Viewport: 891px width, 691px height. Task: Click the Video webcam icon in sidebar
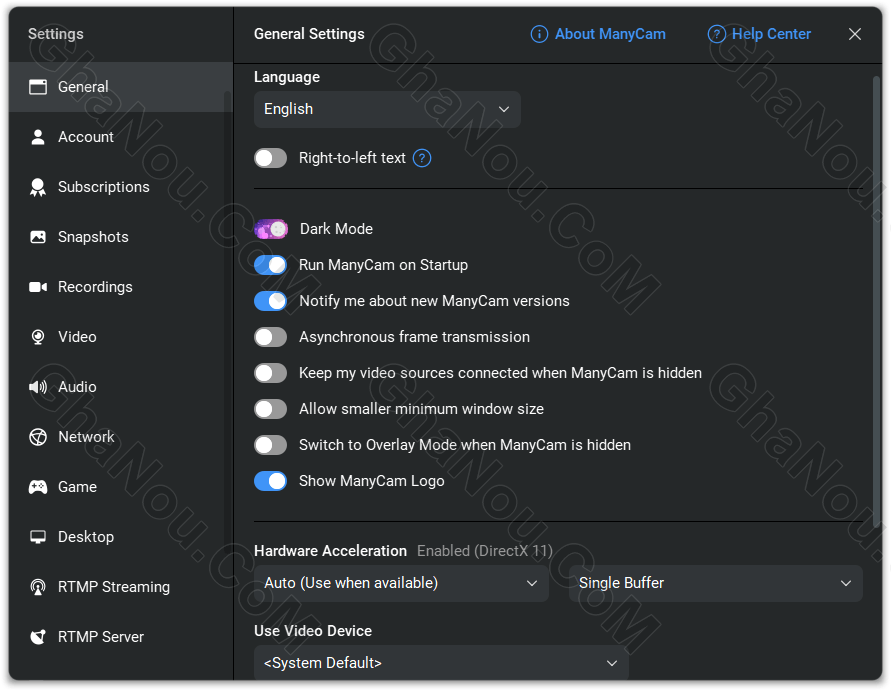coord(38,337)
